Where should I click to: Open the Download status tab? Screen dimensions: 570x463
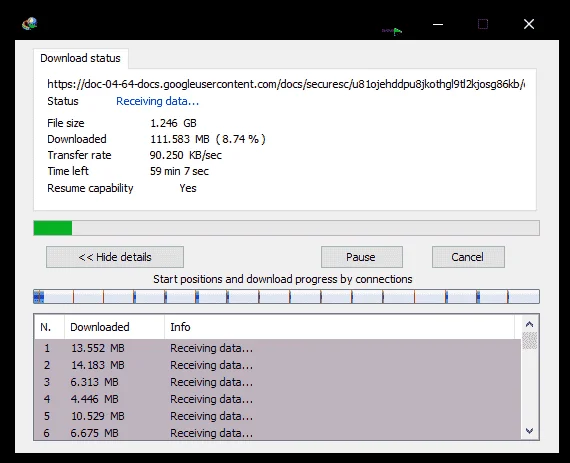tap(80, 58)
